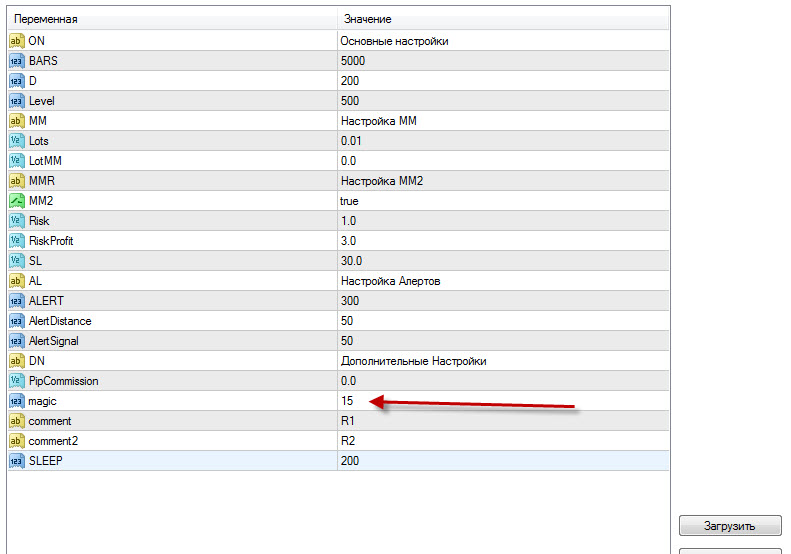
Task: Edit the SL value 30.0
Action: tap(350, 261)
